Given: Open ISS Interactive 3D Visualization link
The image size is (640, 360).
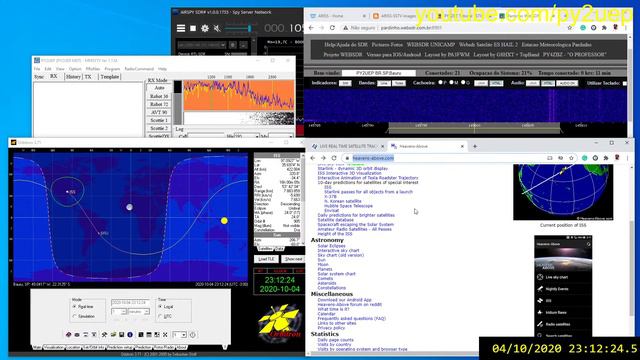Looking at the screenshot, I should coord(349,173).
